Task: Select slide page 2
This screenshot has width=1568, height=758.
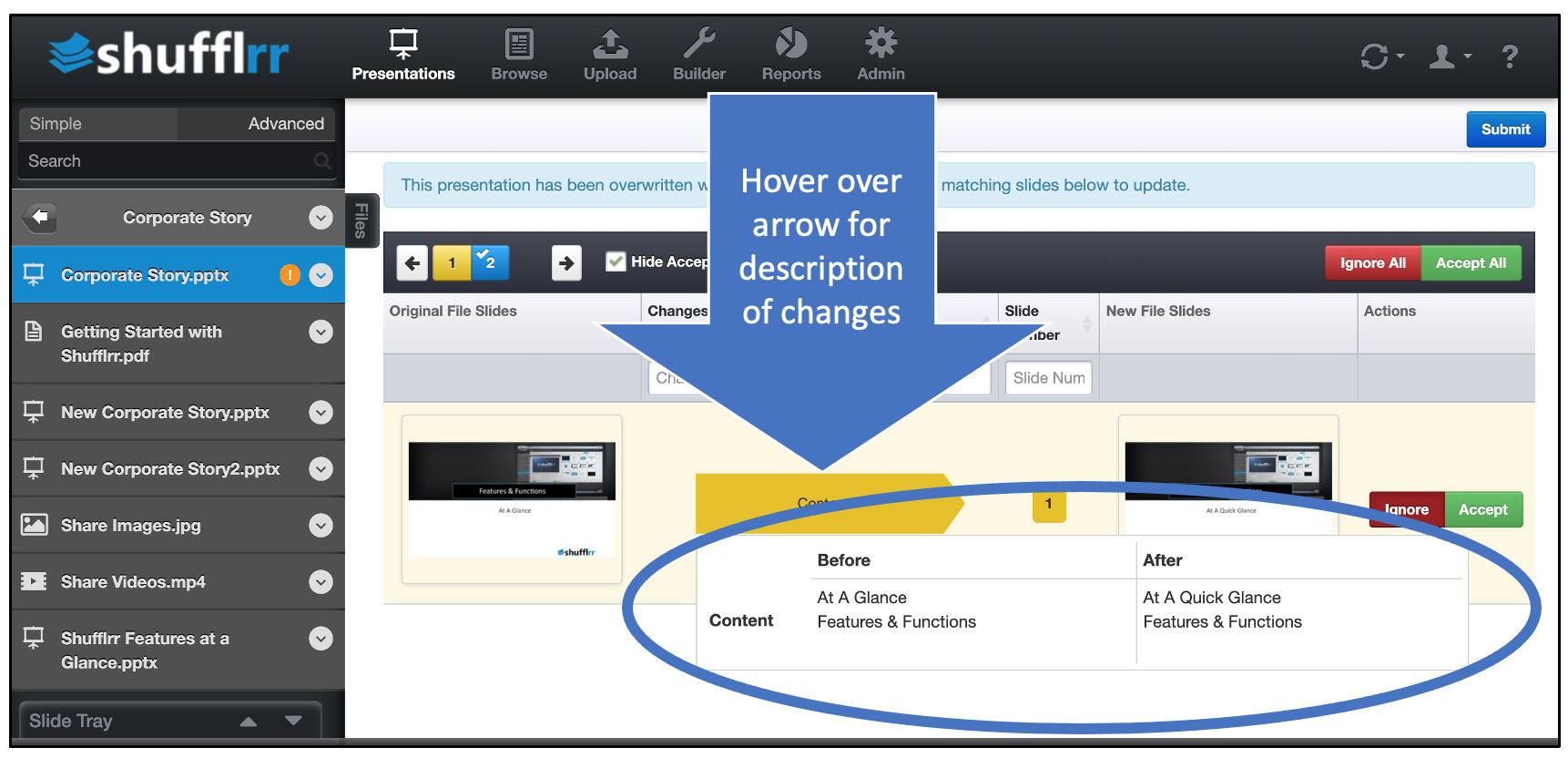Action: [x=491, y=263]
